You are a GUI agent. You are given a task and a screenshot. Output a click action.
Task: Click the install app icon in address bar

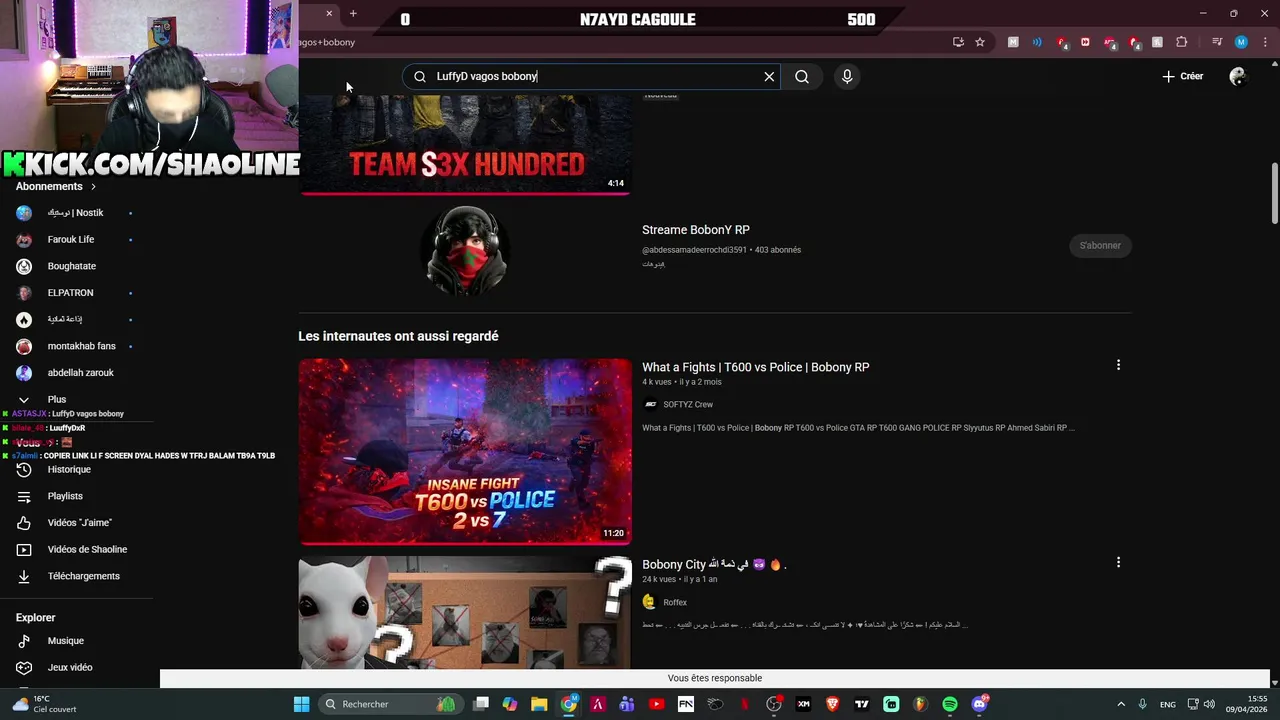pyautogui.click(x=958, y=42)
